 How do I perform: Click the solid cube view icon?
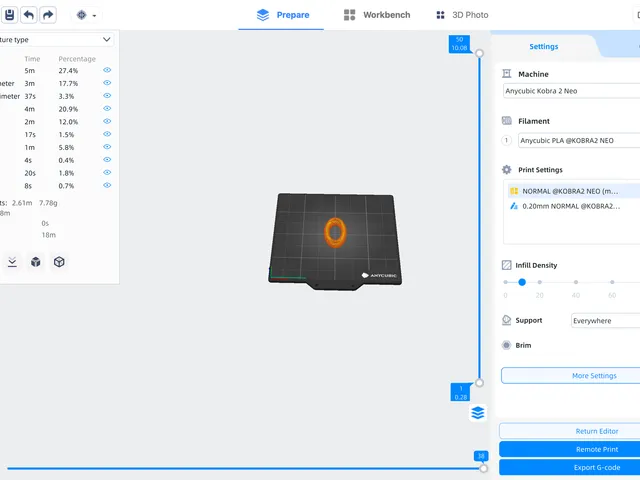point(36,262)
